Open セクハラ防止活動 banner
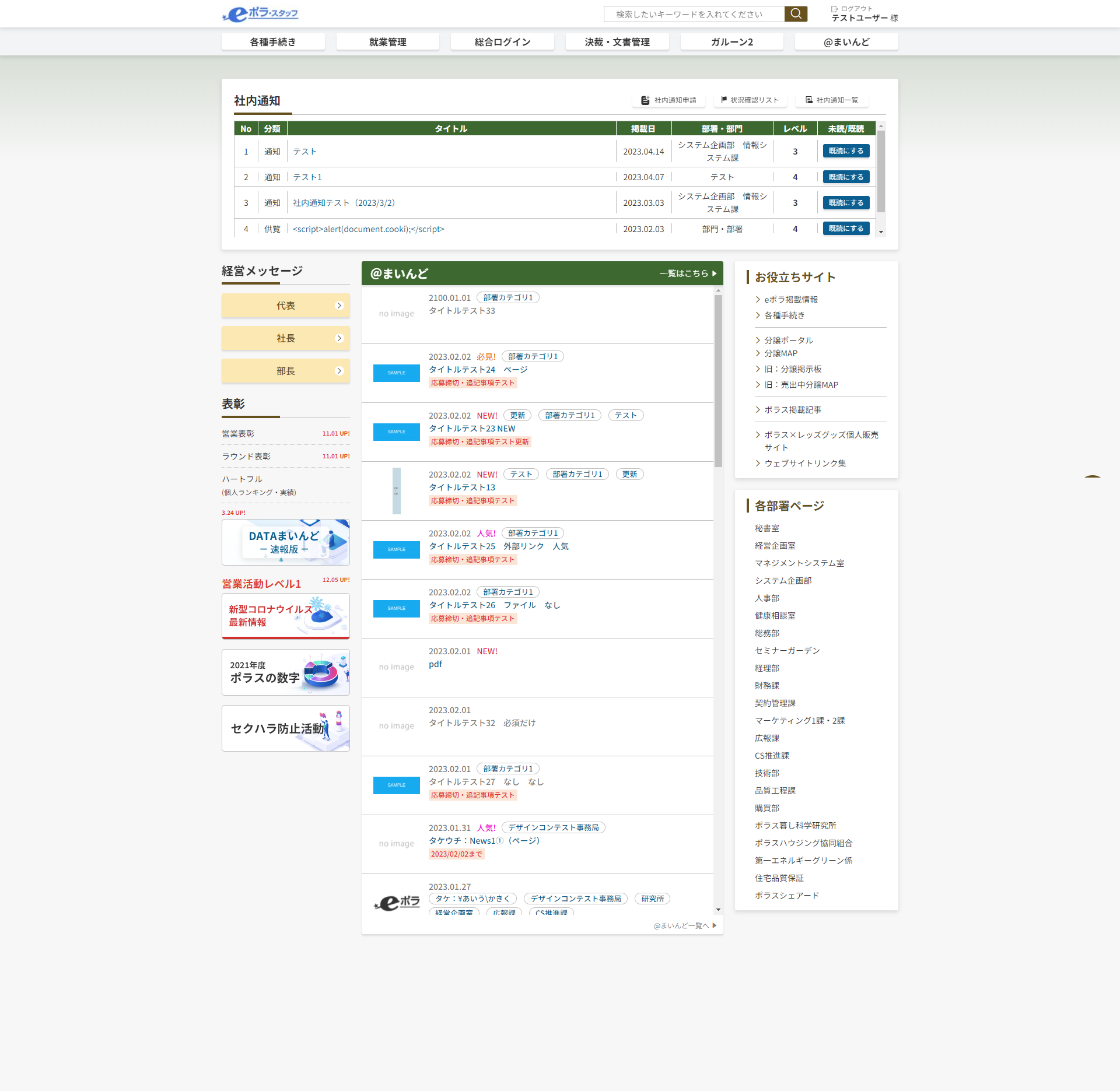1120x1091 pixels. click(x=286, y=728)
